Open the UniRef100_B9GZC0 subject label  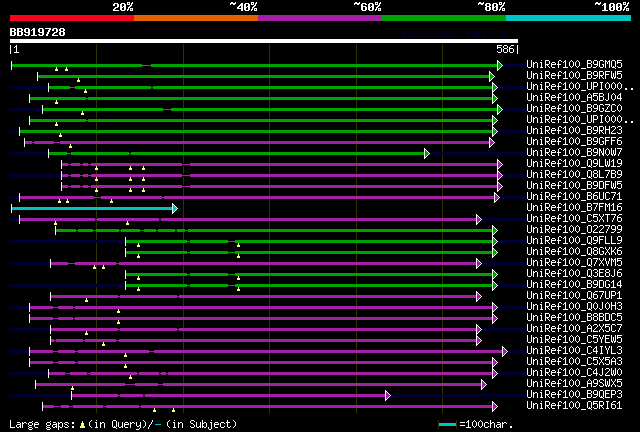[x=574, y=109]
